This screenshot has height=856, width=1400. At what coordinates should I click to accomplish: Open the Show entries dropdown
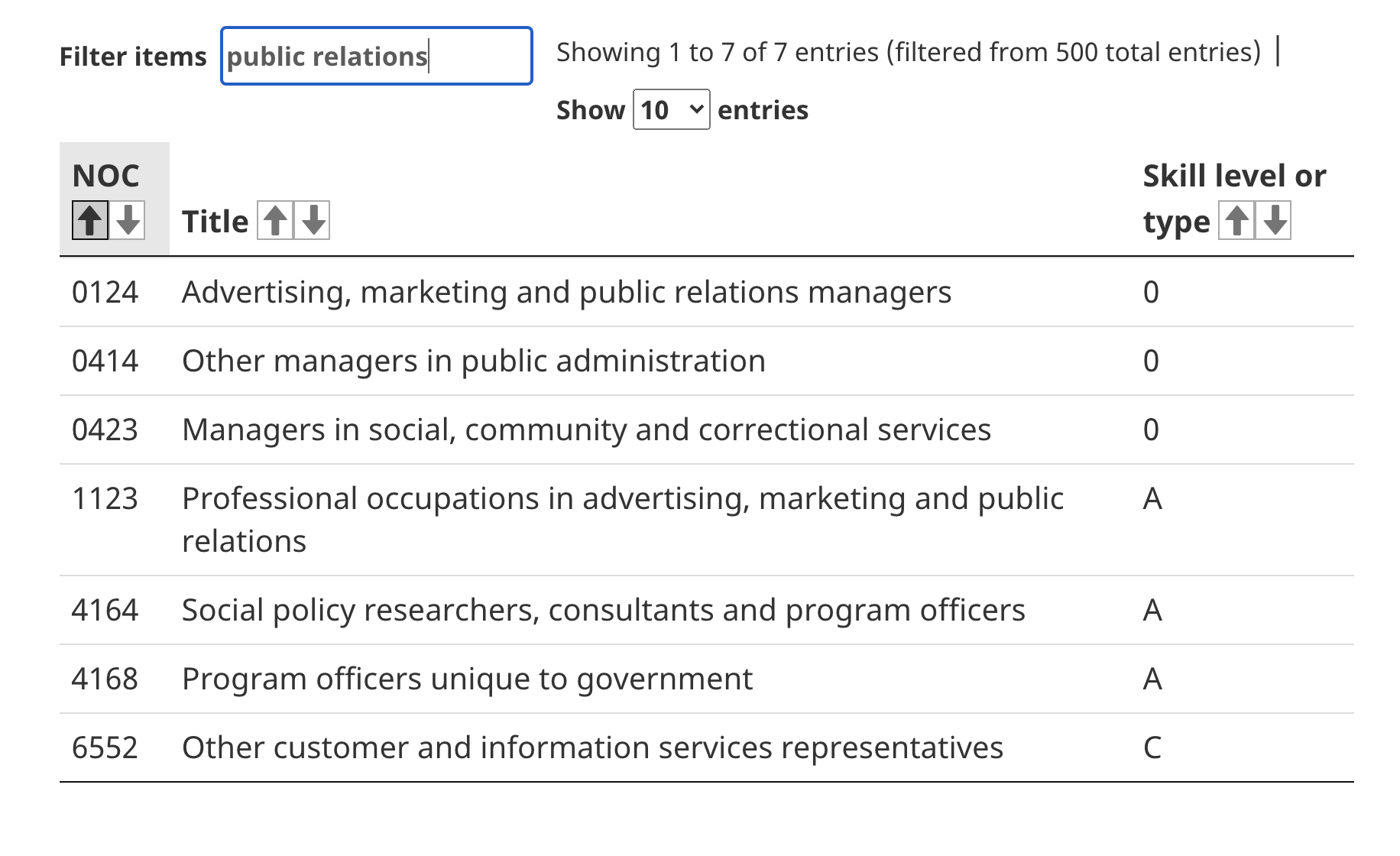point(672,109)
